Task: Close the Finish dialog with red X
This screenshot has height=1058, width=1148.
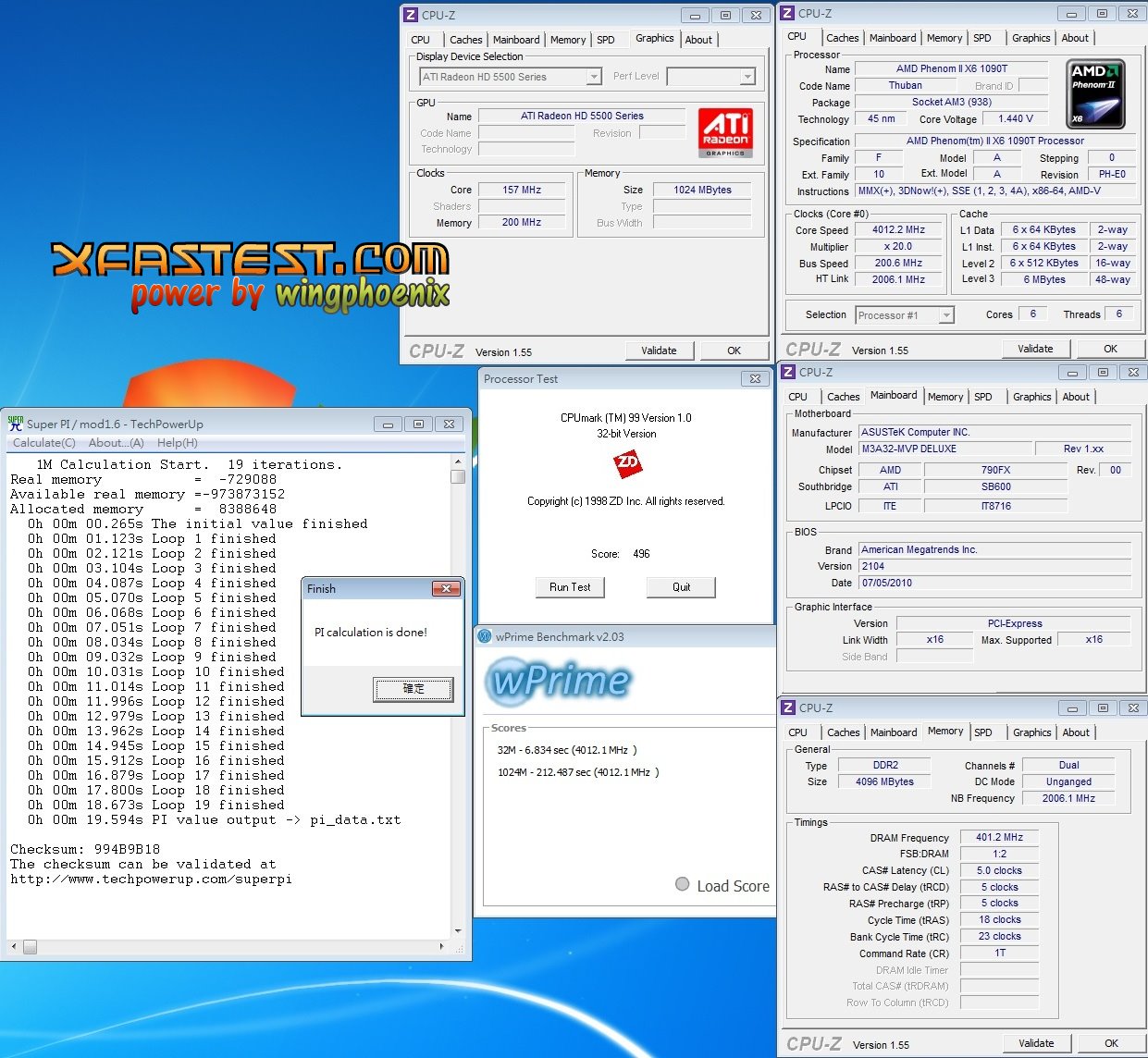Action: click(x=446, y=588)
